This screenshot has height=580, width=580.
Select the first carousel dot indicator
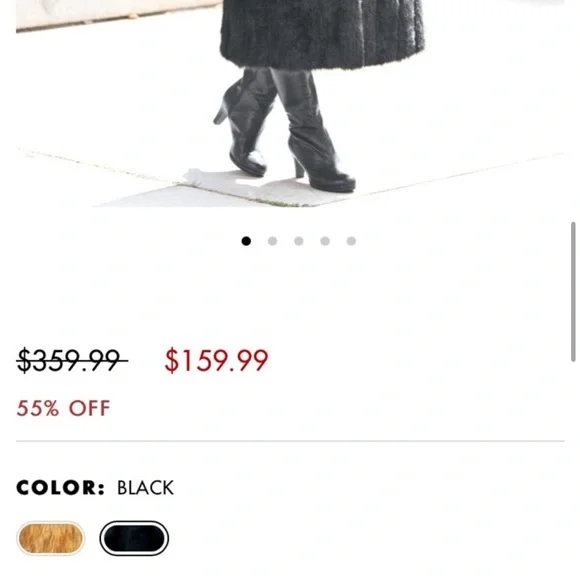(x=246, y=241)
